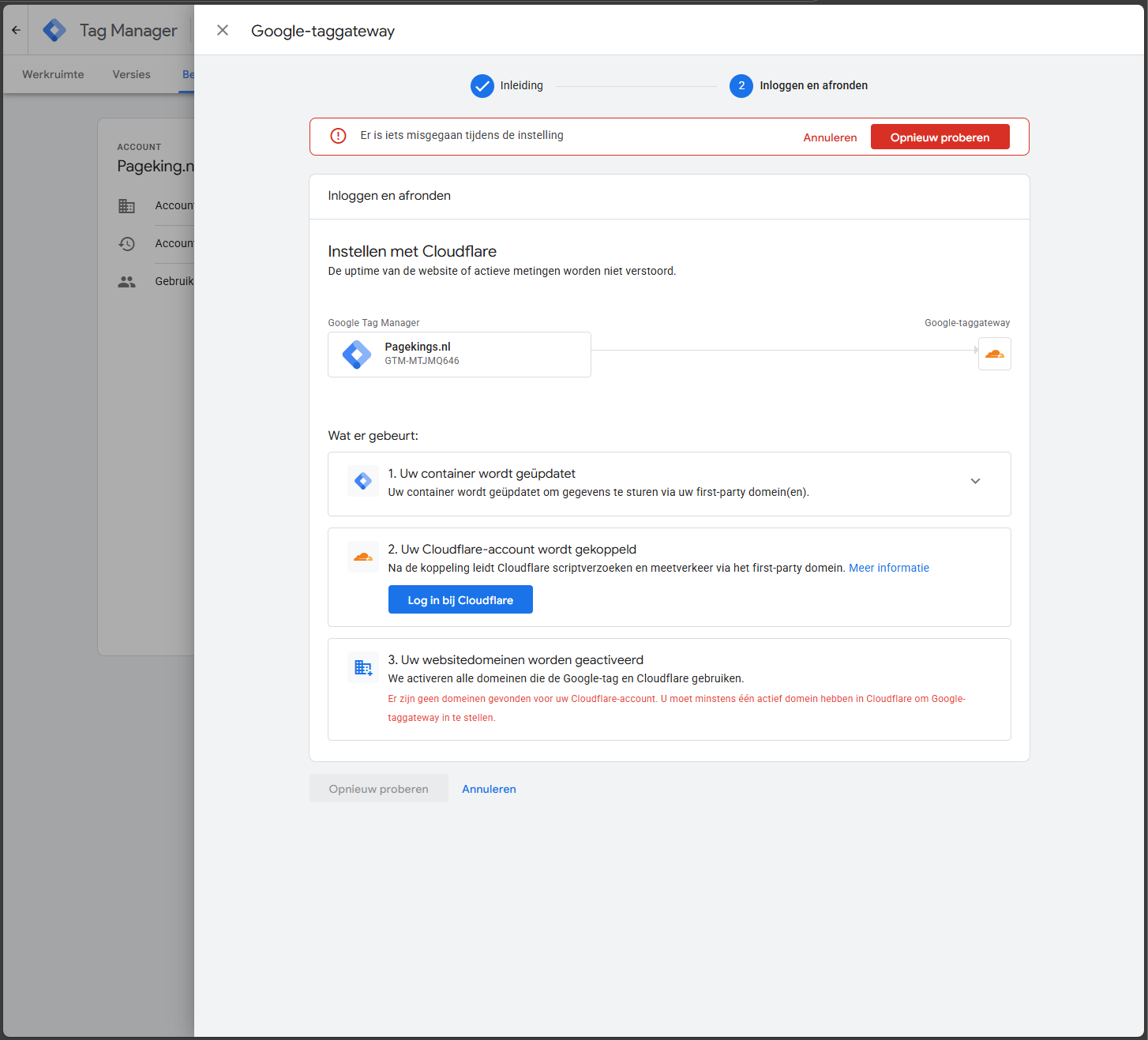
Task: Click the 'Instellen met Cloudflare' heading
Action: coord(412,251)
